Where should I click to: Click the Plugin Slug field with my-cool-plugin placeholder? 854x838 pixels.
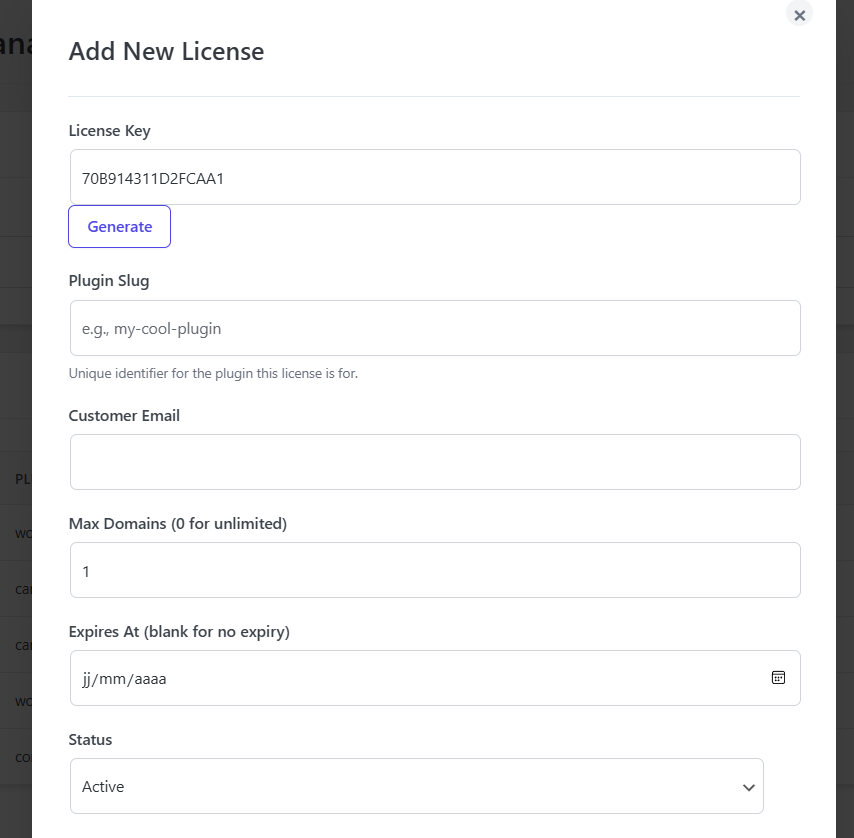click(x=435, y=327)
